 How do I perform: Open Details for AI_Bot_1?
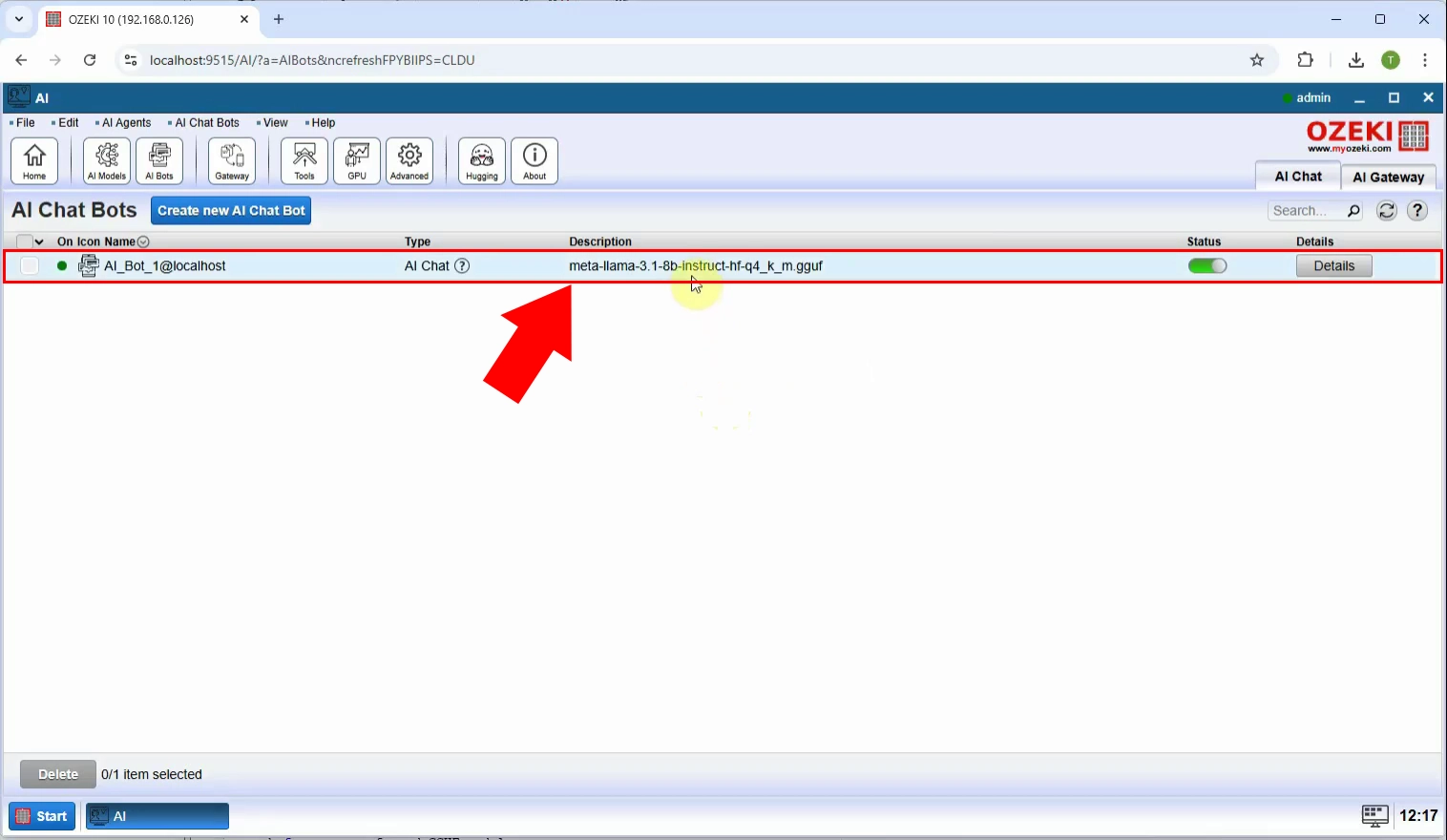tap(1333, 266)
